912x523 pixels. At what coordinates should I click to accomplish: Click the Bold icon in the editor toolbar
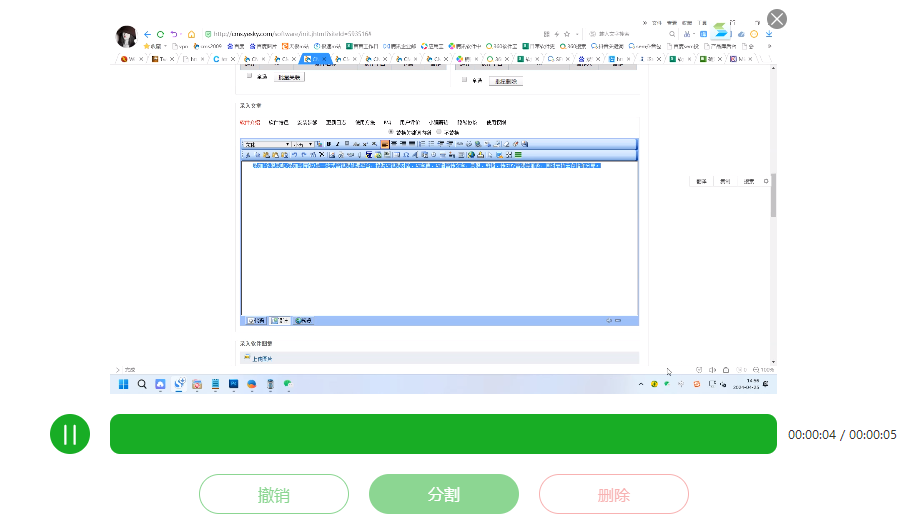tap(328, 144)
